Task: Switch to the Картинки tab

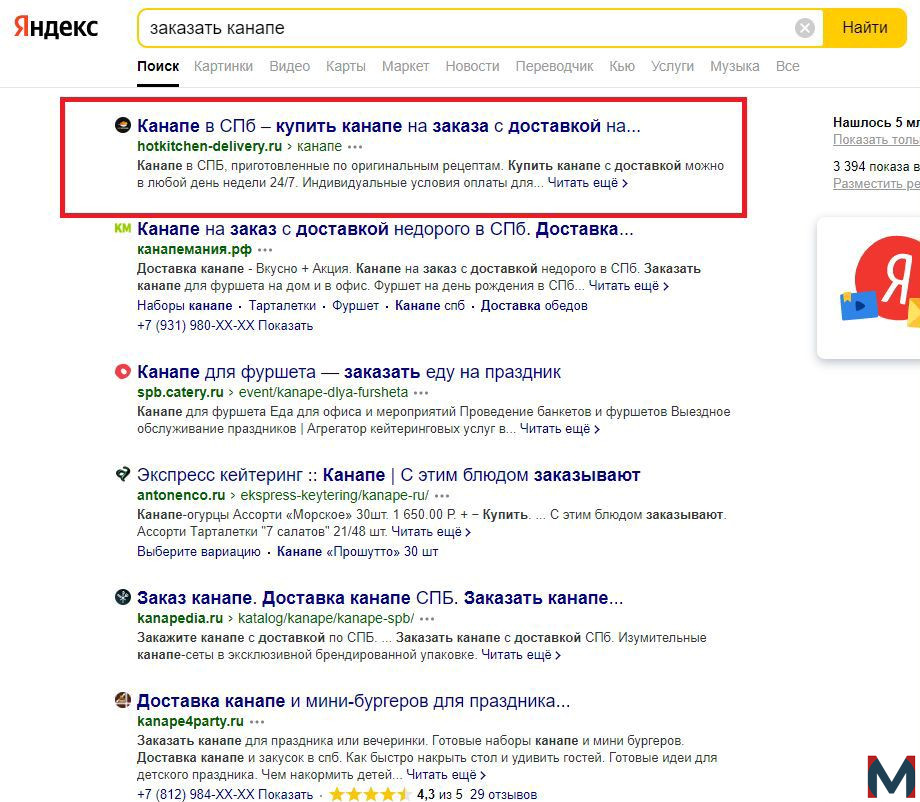Action: click(224, 66)
